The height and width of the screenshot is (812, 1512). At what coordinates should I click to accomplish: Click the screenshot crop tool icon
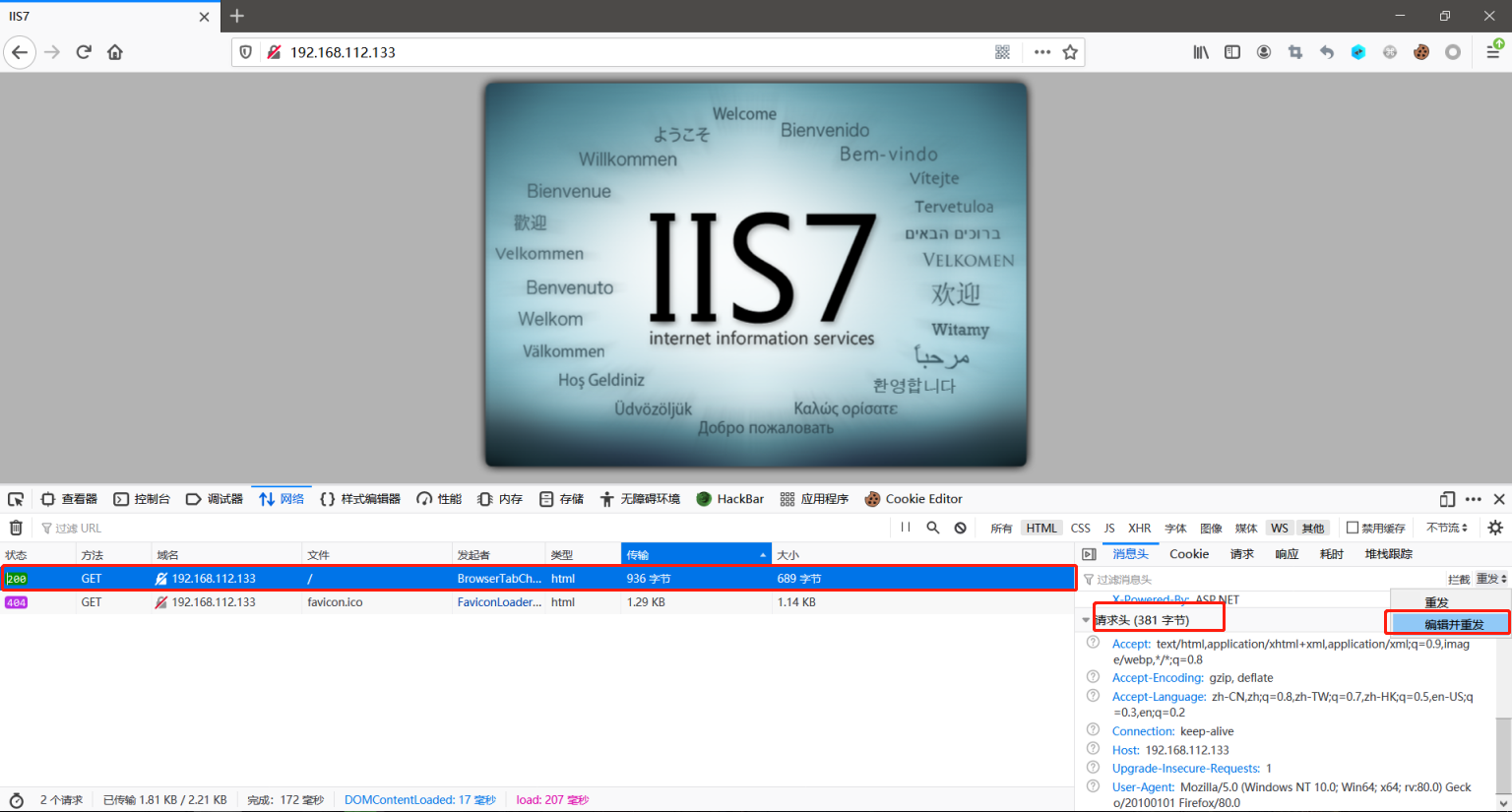(1295, 52)
